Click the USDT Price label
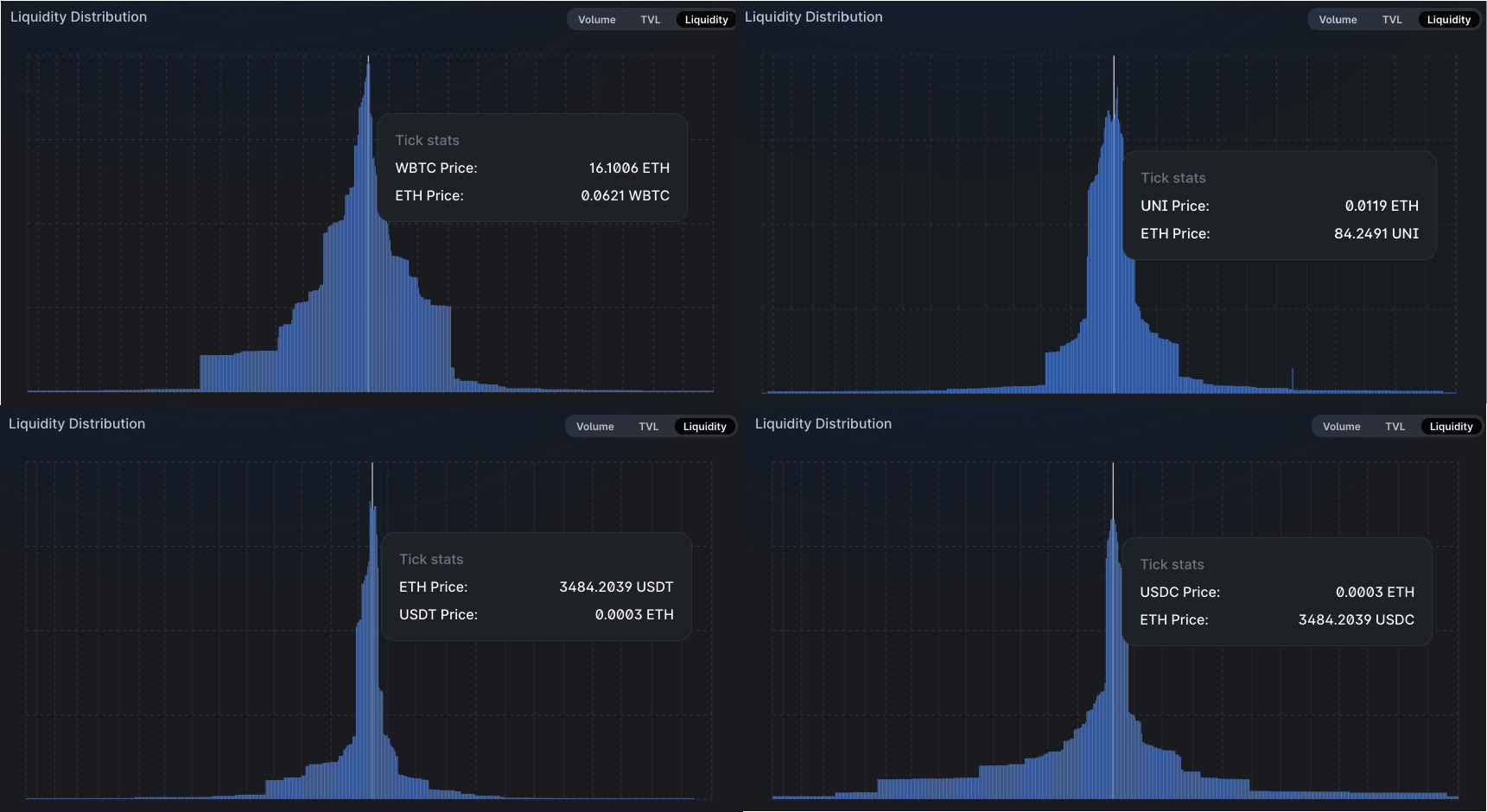 (438, 614)
